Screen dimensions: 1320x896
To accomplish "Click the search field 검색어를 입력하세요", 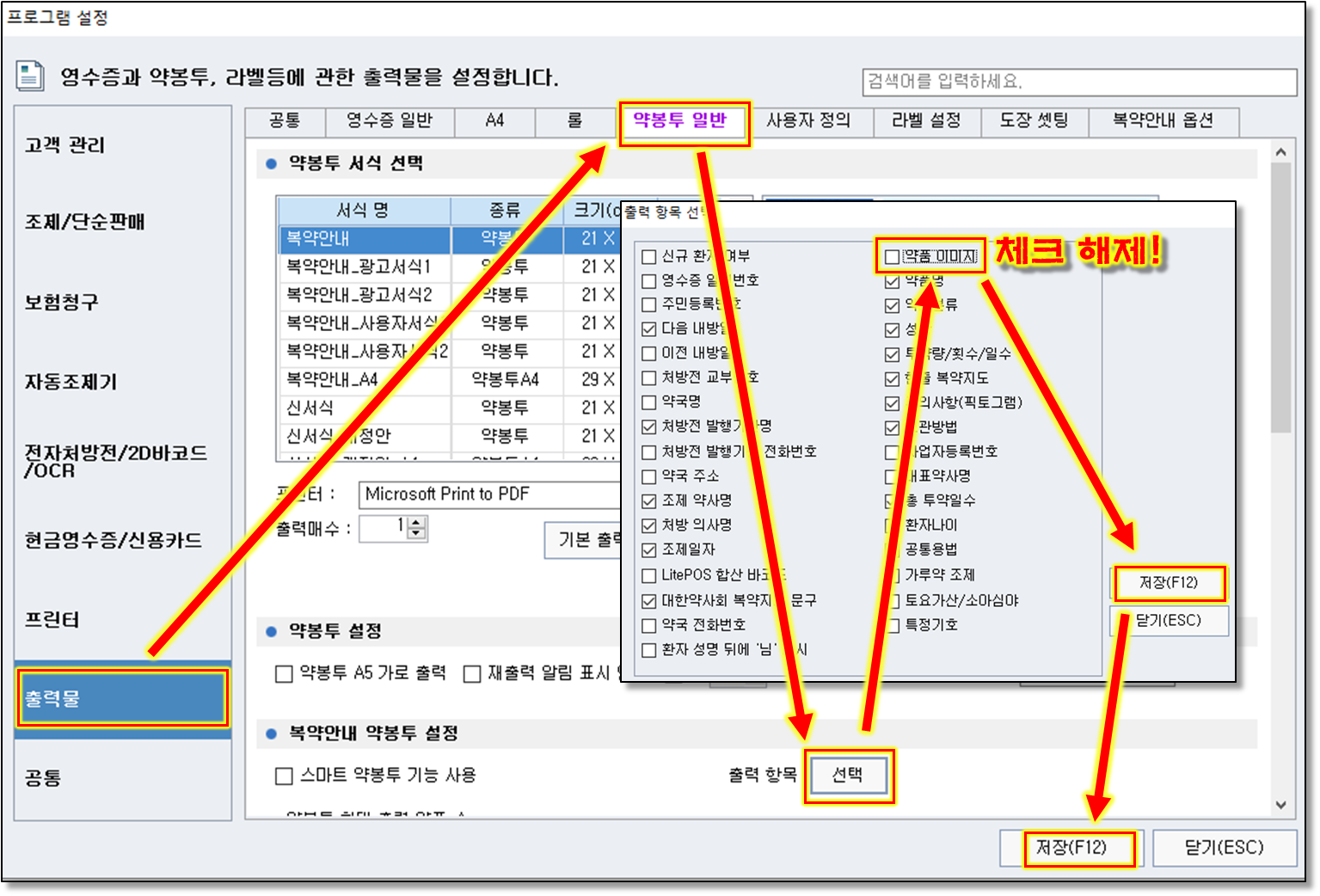I will coord(1078,82).
